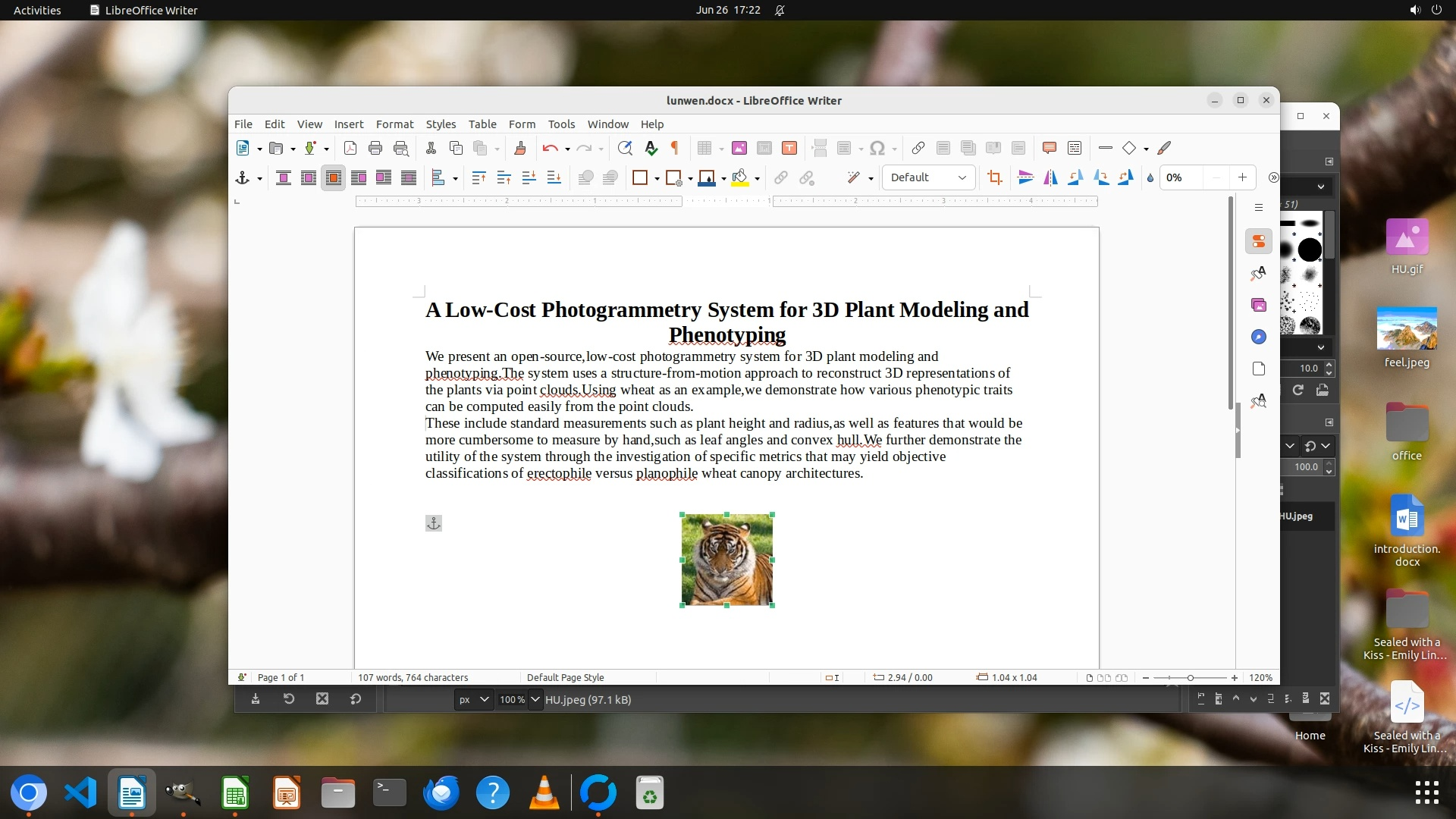Expand the undo history dropdown arrow

[x=567, y=149]
